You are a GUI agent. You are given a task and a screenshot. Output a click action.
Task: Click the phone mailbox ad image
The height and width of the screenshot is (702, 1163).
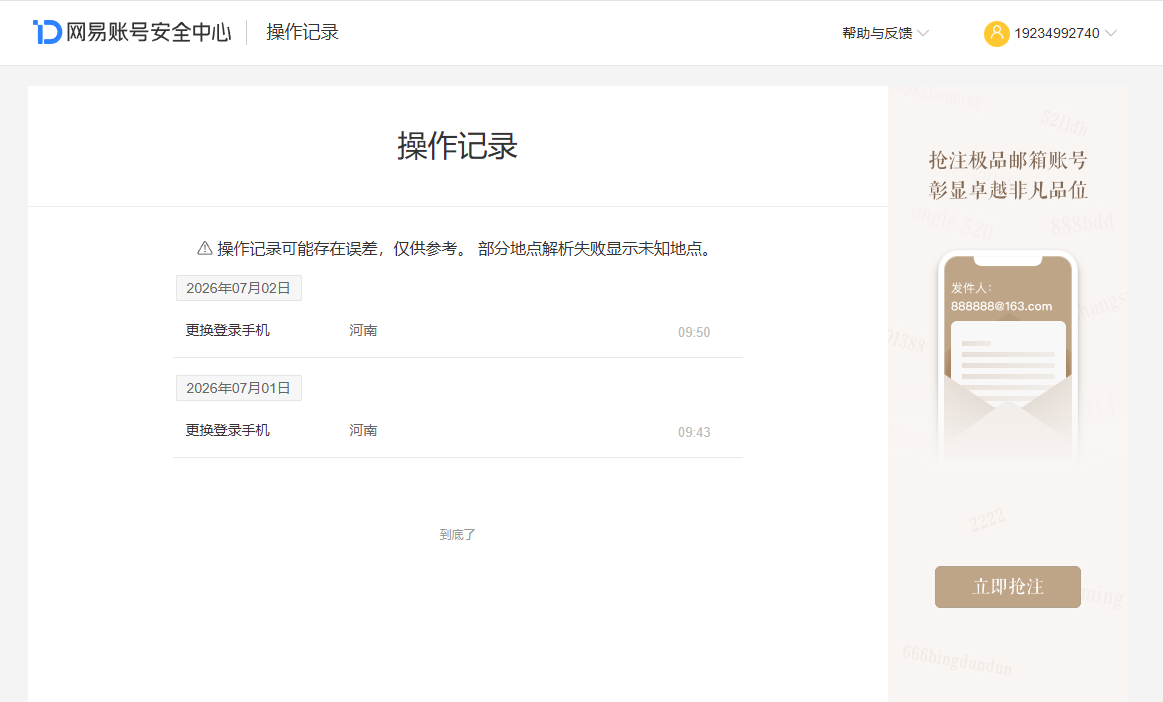(x=1007, y=356)
